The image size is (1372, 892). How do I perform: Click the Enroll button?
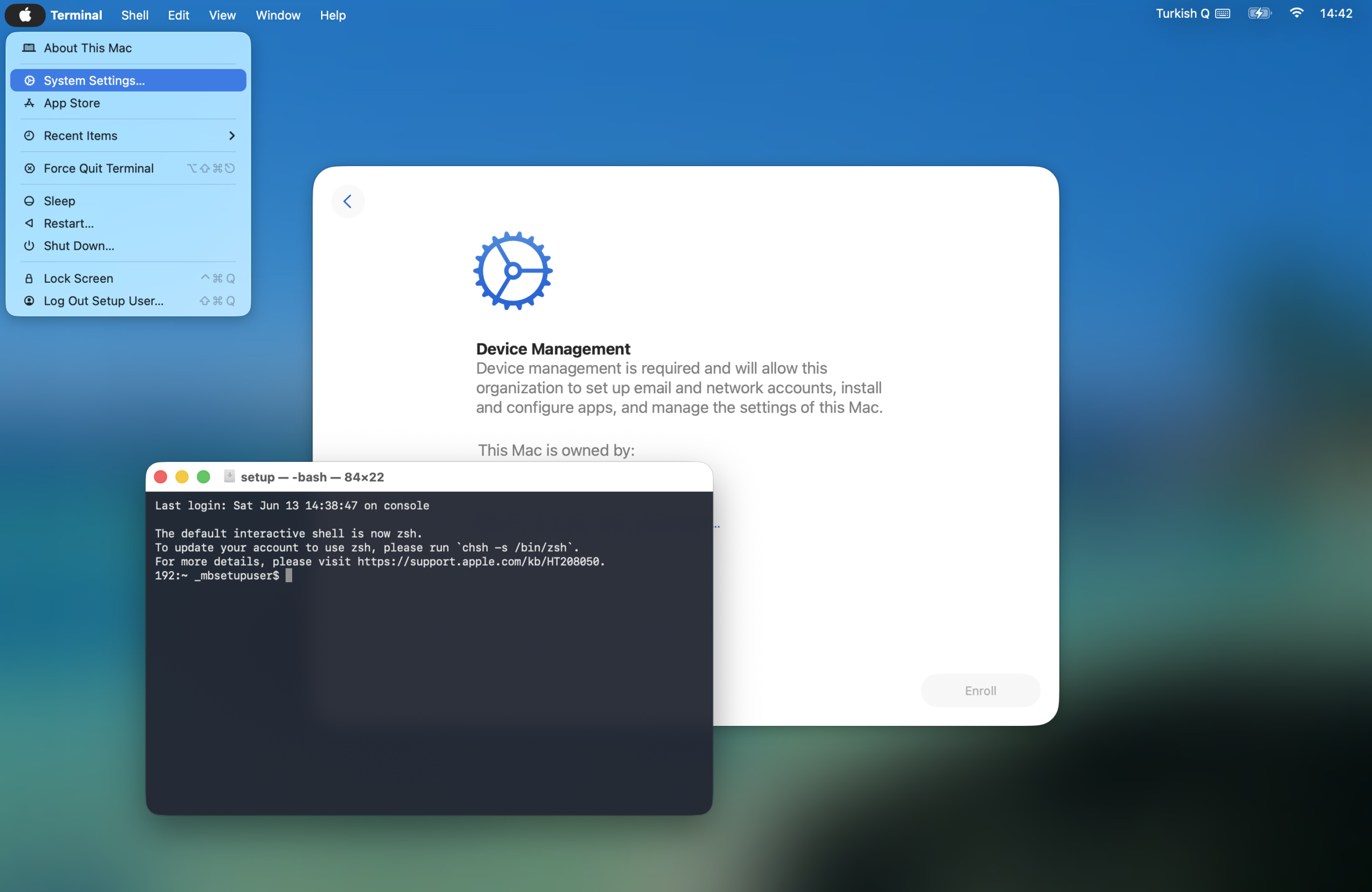pyautogui.click(x=981, y=691)
